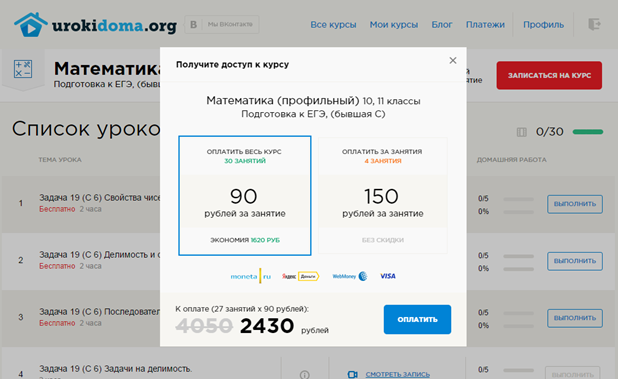
Task: Click Выполнить for lesson 1
Action: coord(575,204)
